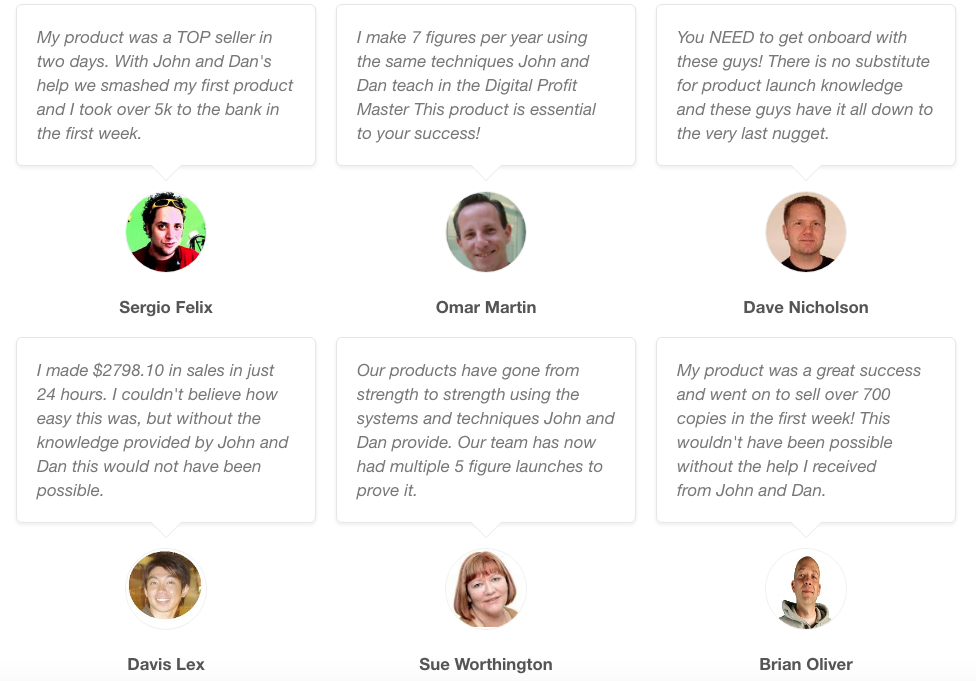
Task: Click Davis Lex's profile photo
Action: pos(166,589)
